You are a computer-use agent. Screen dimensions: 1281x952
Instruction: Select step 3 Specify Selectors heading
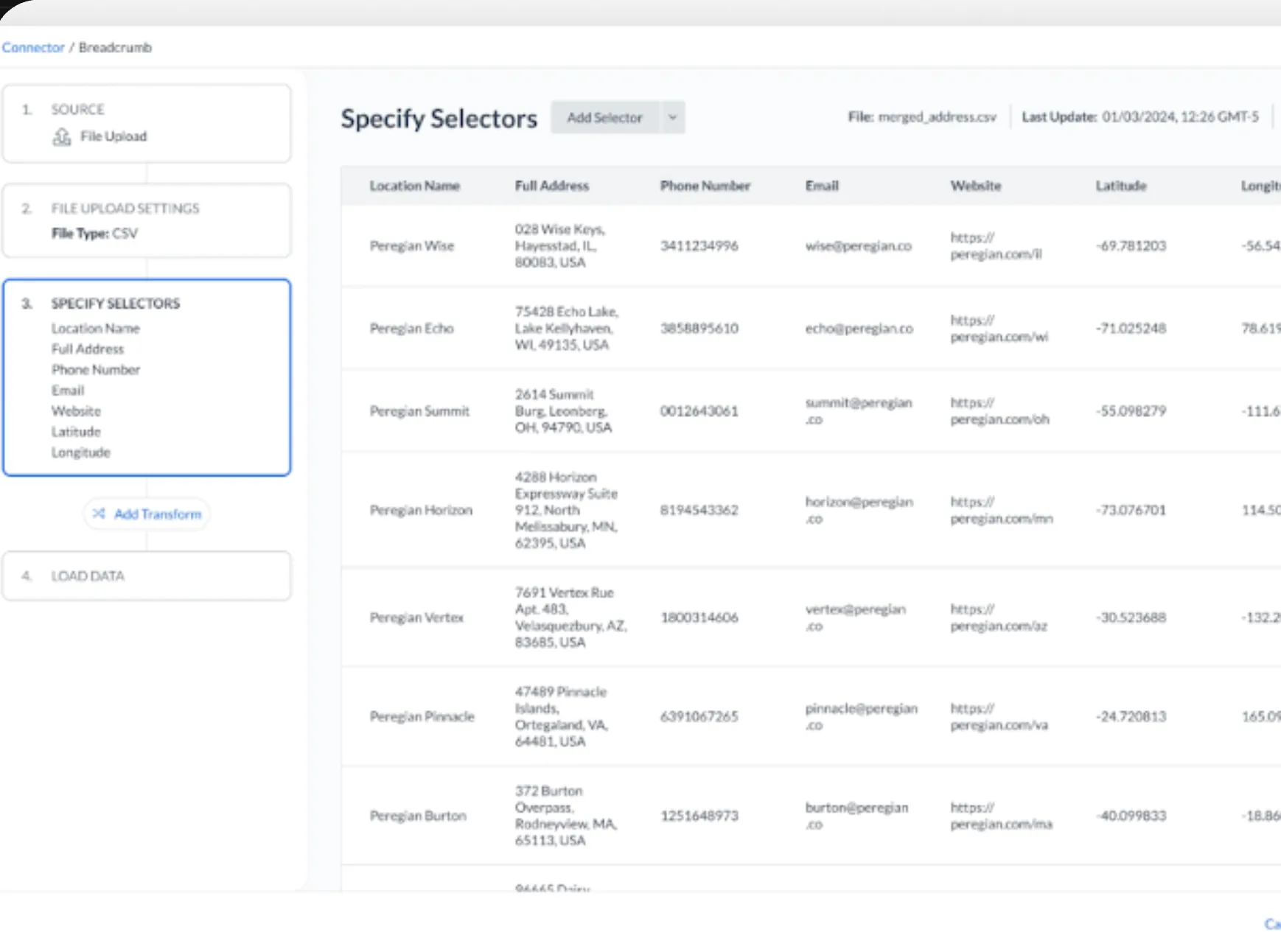point(115,304)
